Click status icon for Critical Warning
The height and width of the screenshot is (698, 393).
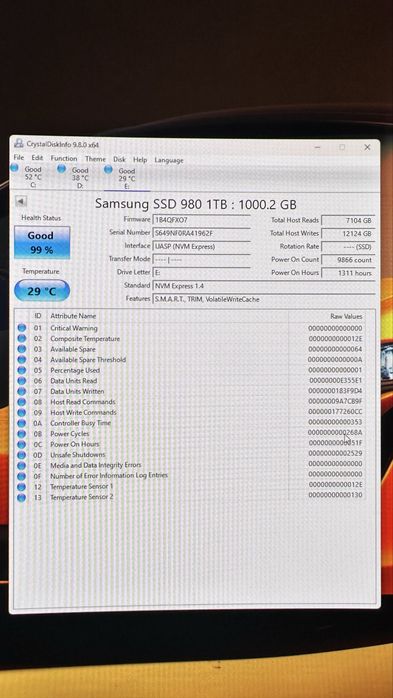(x=21, y=328)
